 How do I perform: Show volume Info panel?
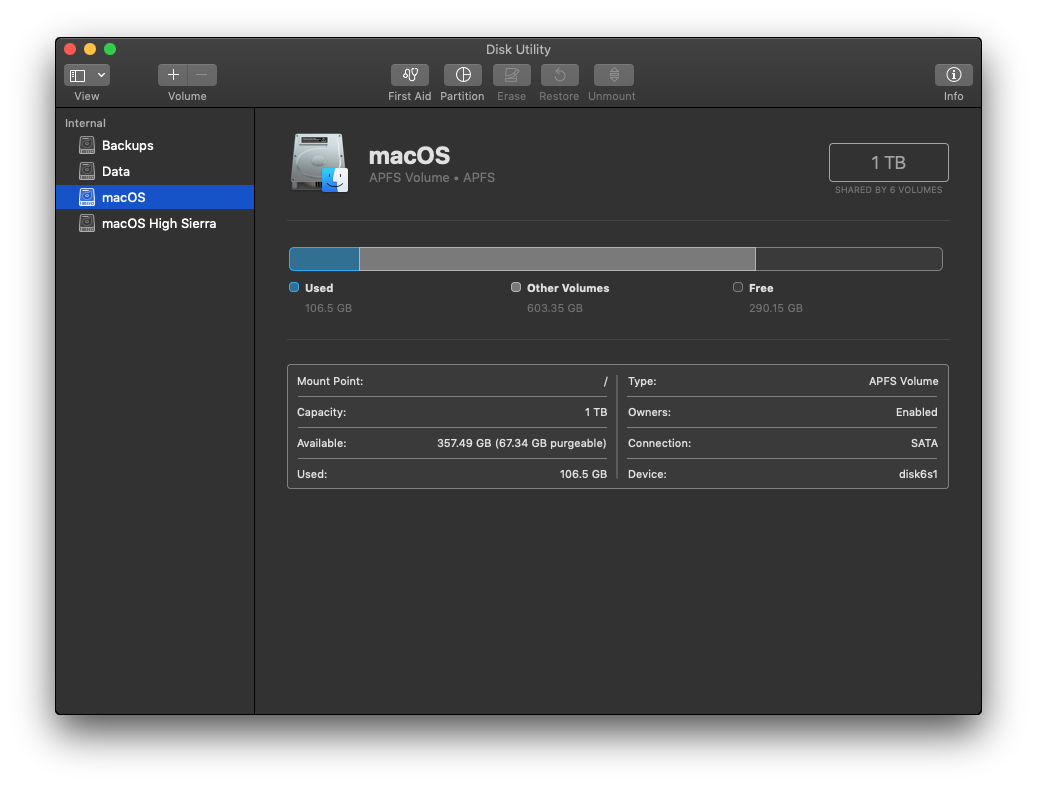tap(953, 75)
